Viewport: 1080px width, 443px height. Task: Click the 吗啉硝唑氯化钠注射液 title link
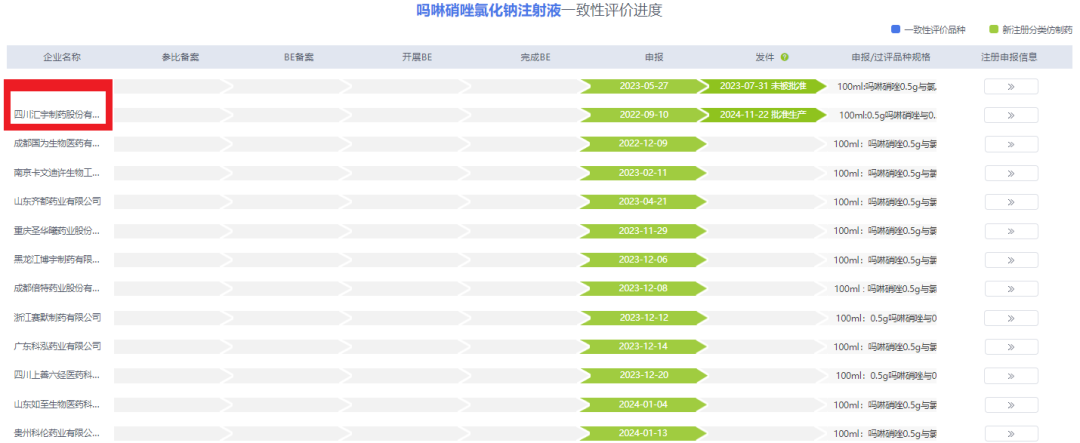(490, 10)
